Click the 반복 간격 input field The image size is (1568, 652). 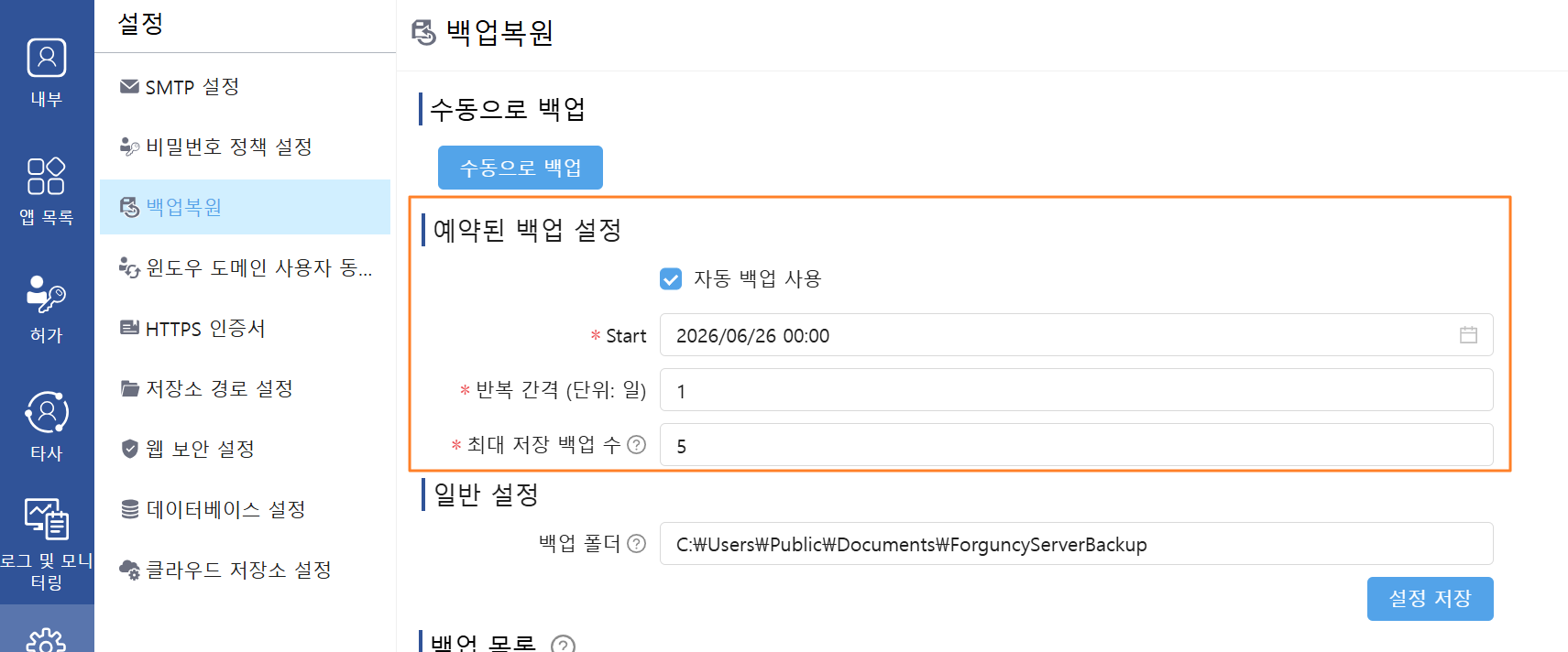click(x=1076, y=390)
